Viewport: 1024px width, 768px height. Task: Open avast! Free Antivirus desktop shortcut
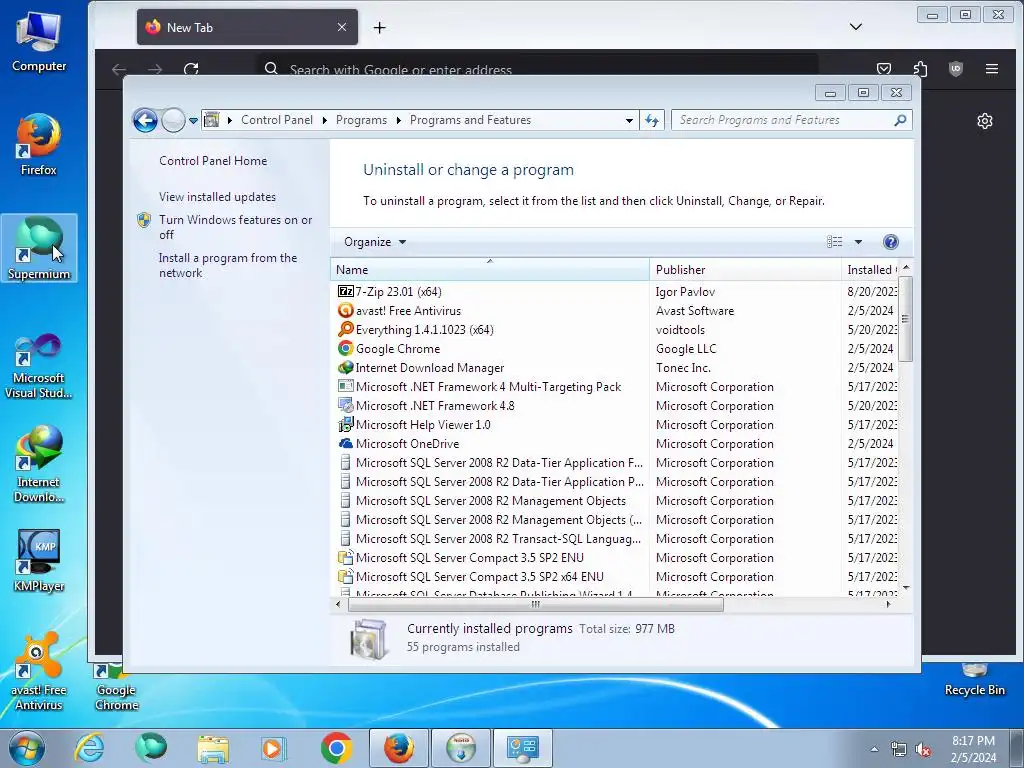tap(39, 671)
